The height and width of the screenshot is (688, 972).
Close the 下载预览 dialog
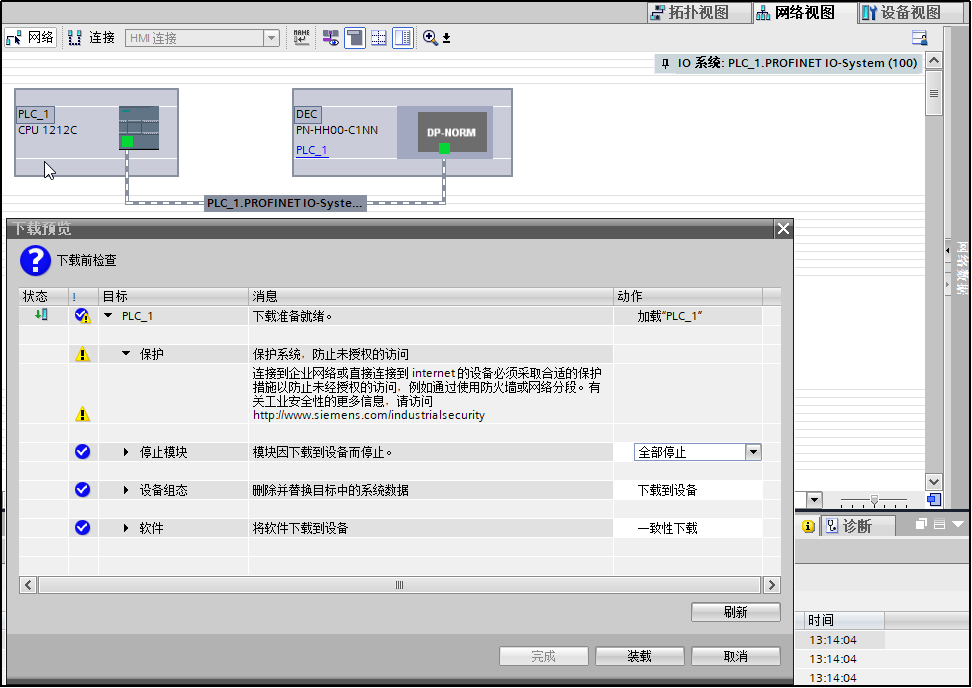click(783, 229)
